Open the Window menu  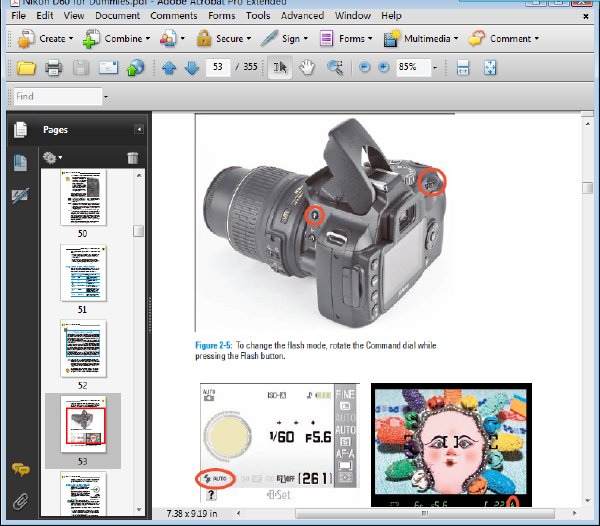pyautogui.click(x=353, y=16)
